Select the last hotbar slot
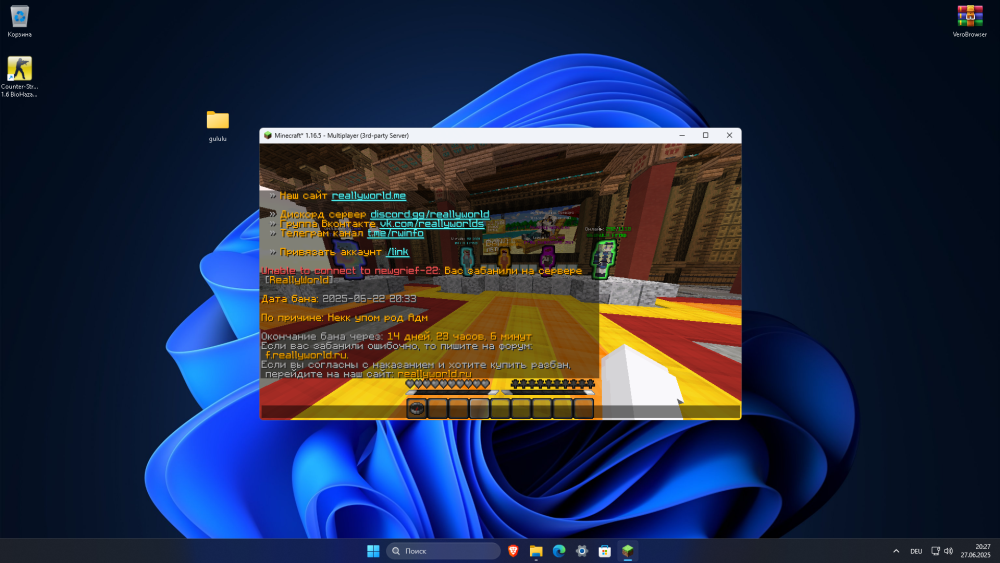 pyautogui.click(x=583, y=408)
